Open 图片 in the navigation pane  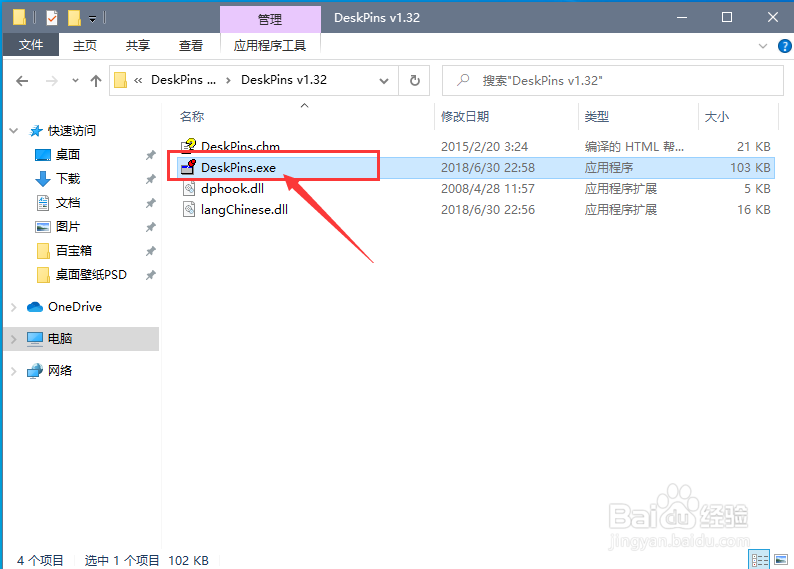pos(68,226)
